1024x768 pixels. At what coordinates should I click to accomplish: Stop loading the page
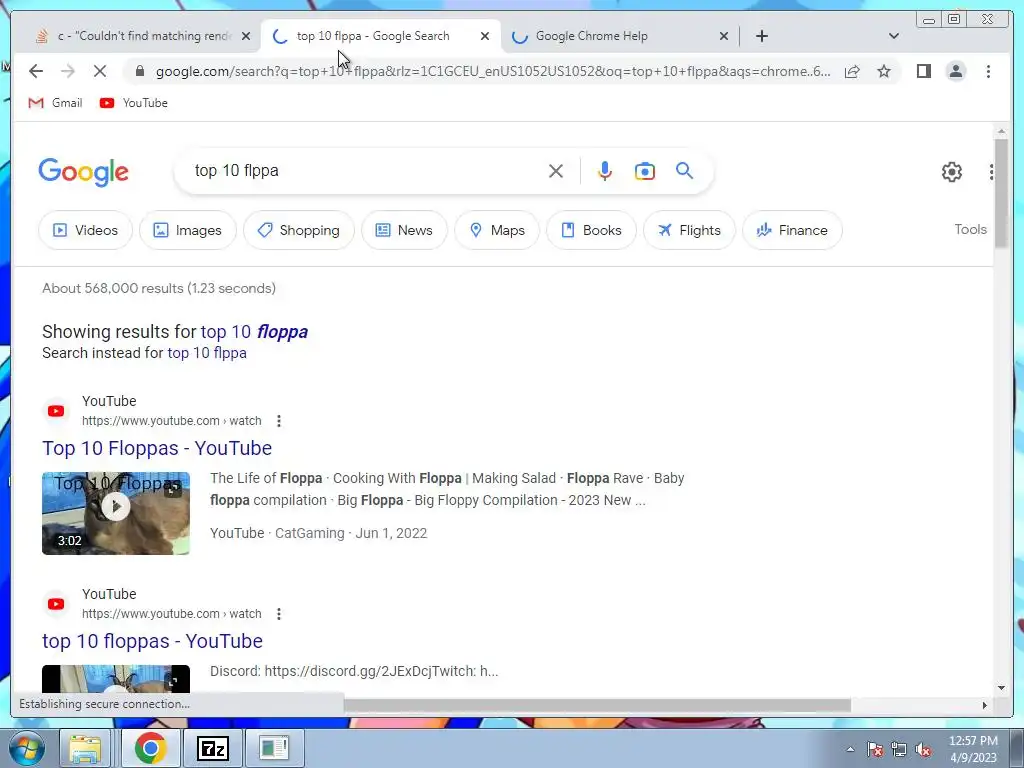100,71
